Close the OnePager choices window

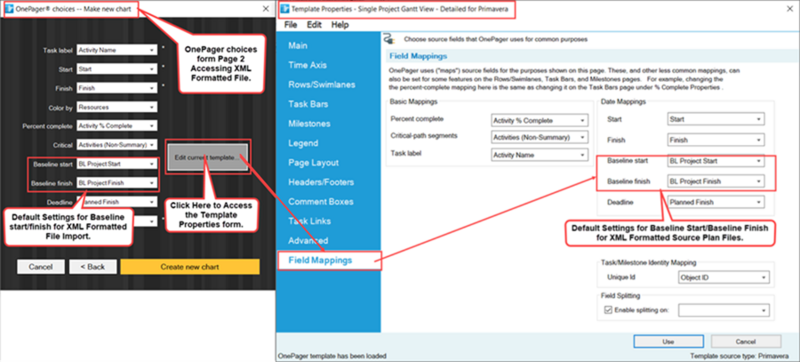tap(266, 9)
